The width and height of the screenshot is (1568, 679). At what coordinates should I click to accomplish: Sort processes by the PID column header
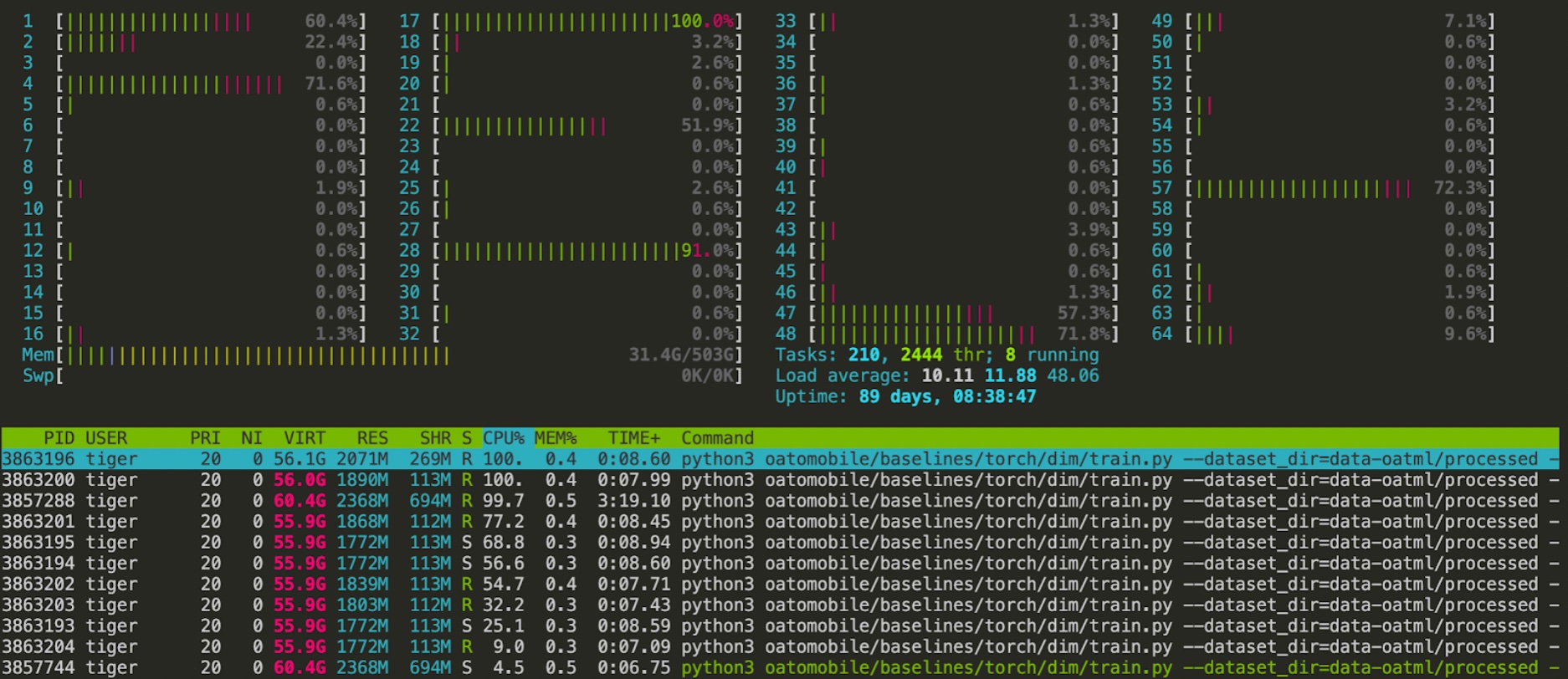[59, 438]
